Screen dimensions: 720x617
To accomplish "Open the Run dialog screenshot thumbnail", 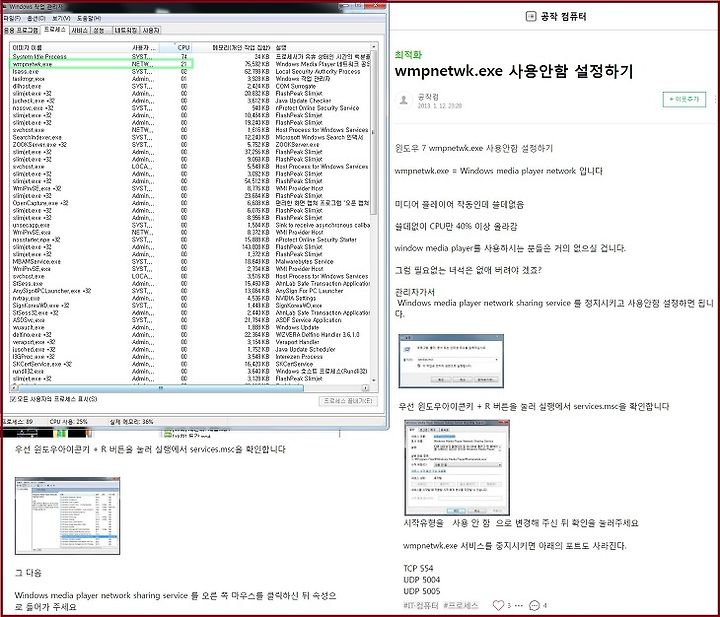I will coord(451,361).
